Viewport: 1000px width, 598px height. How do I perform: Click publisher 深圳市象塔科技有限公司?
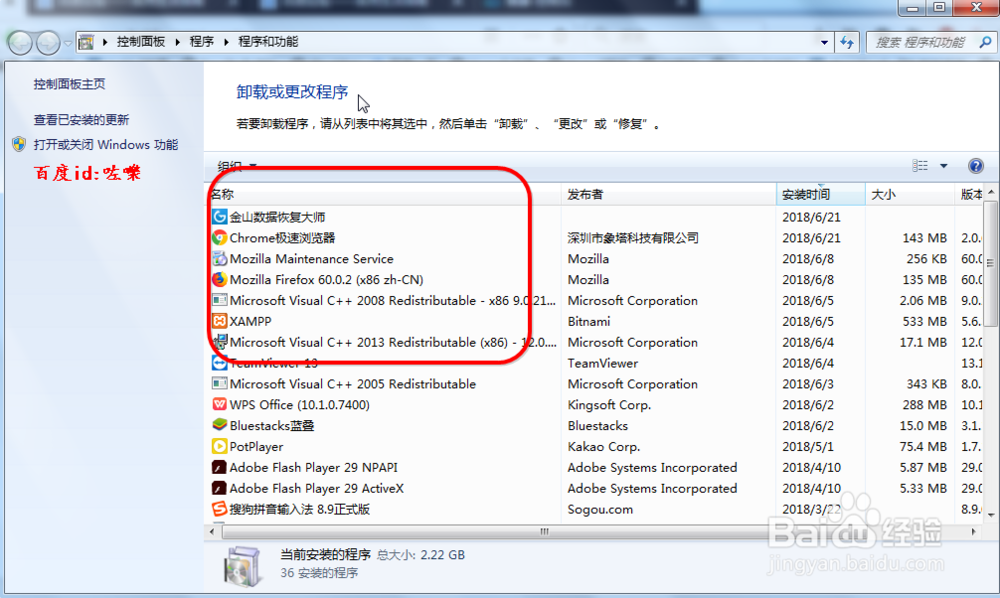click(x=633, y=238)
